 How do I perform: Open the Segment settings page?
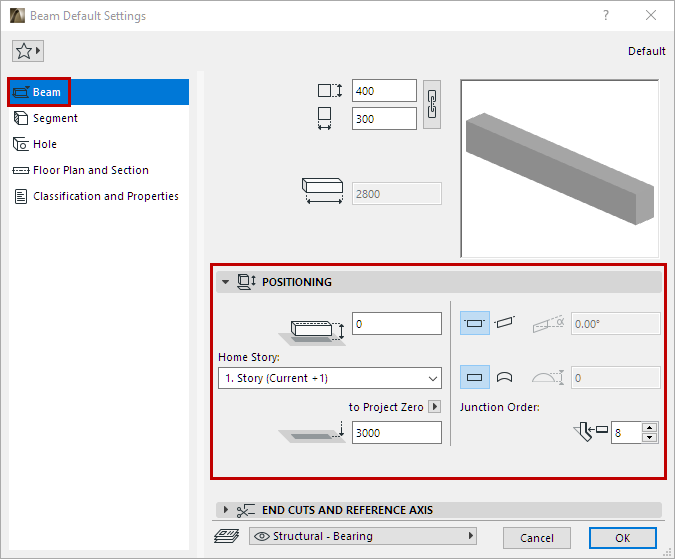[x=99, y=118]
